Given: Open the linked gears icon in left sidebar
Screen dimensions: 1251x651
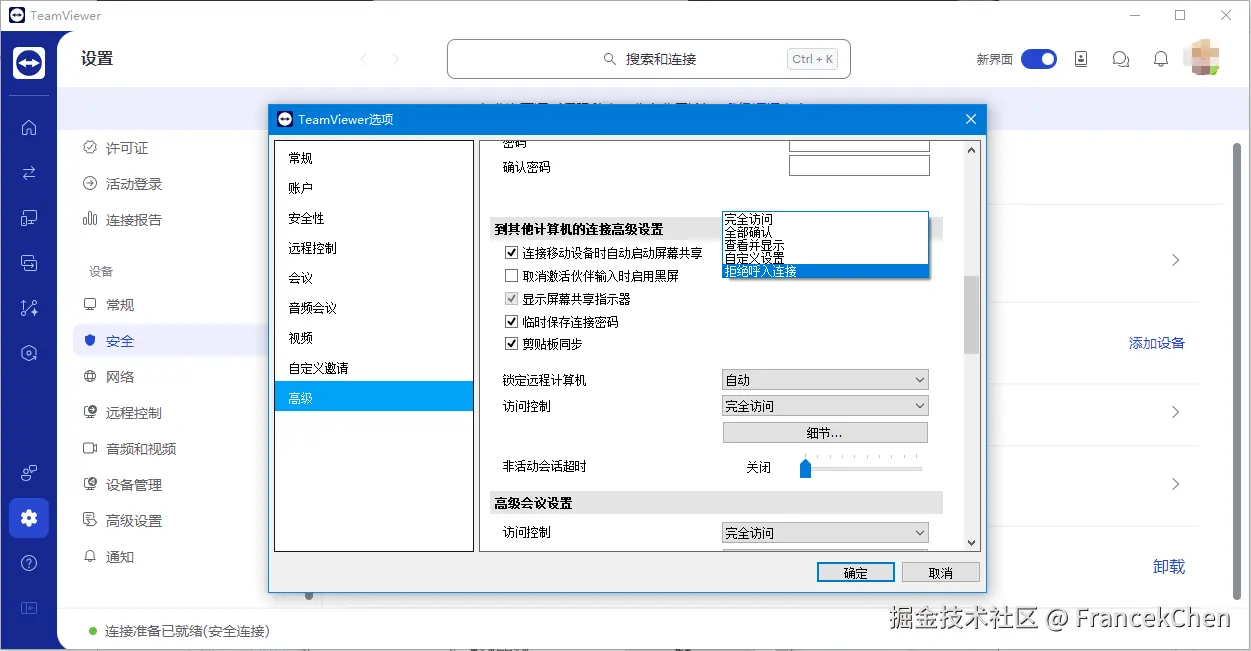Looking at the screenshot, I should pos(29,473).
